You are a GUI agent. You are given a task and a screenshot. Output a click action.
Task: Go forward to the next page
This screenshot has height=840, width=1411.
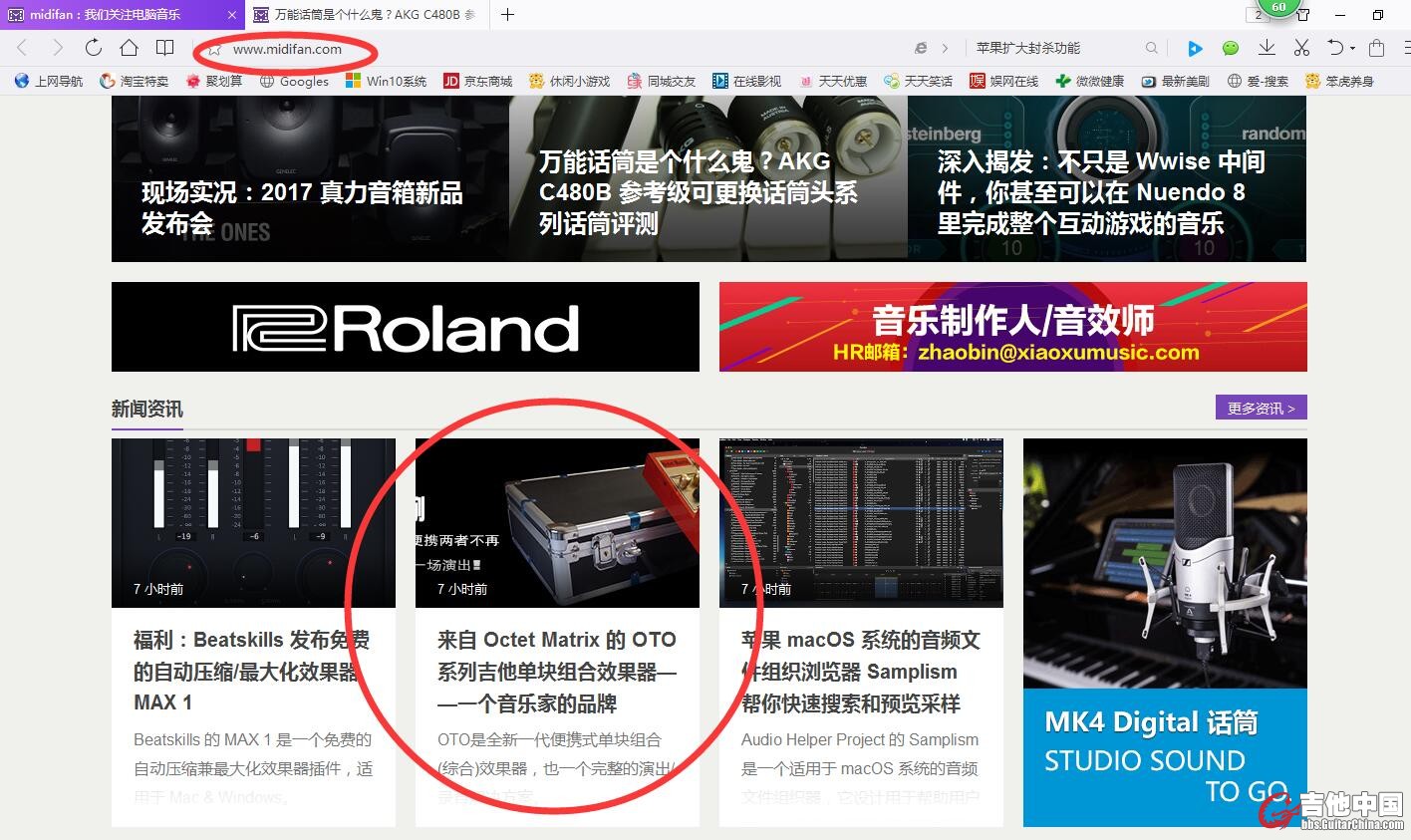click(57, 48)
